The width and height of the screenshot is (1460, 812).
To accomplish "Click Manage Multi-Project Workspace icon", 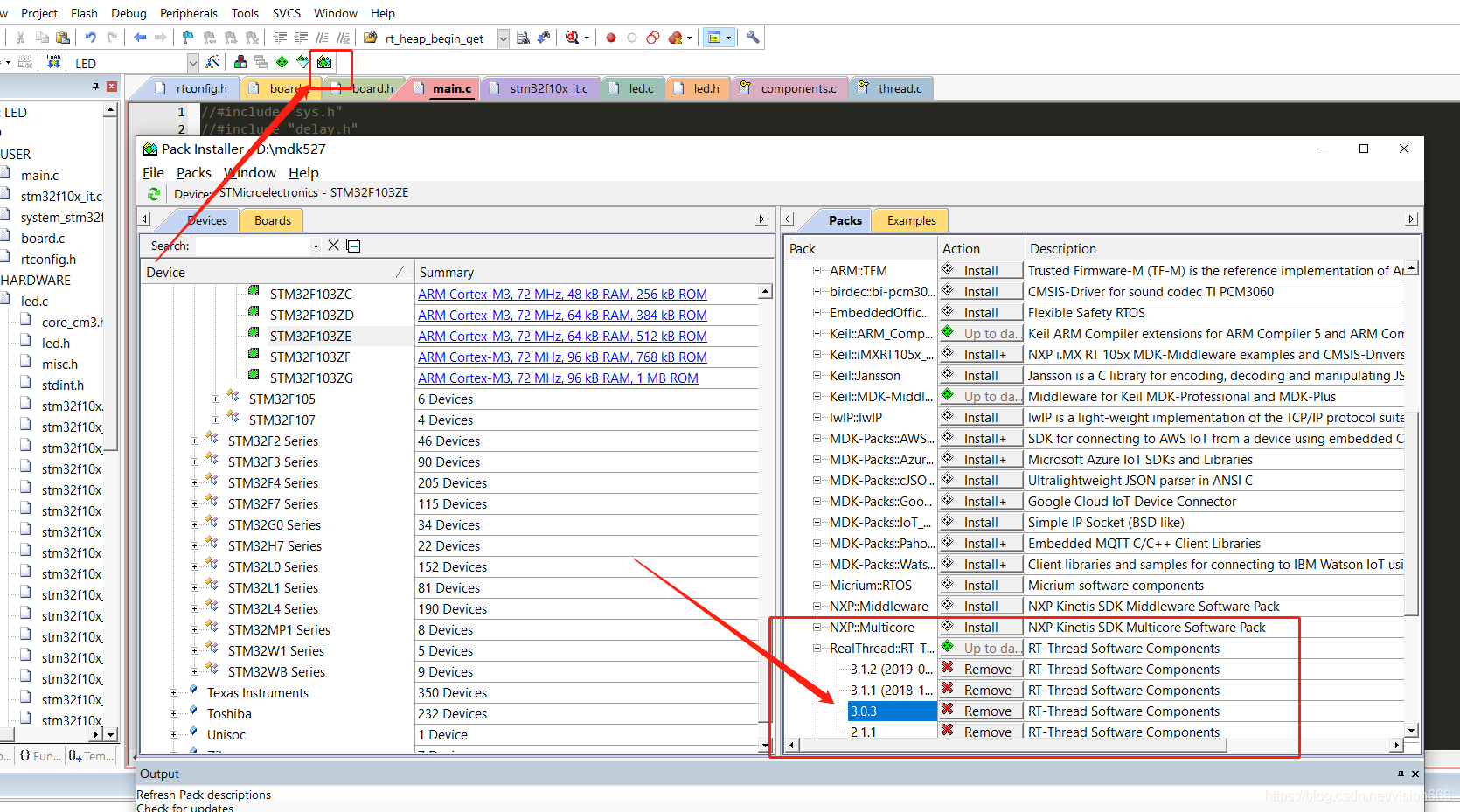I will (x=261, y=62).
